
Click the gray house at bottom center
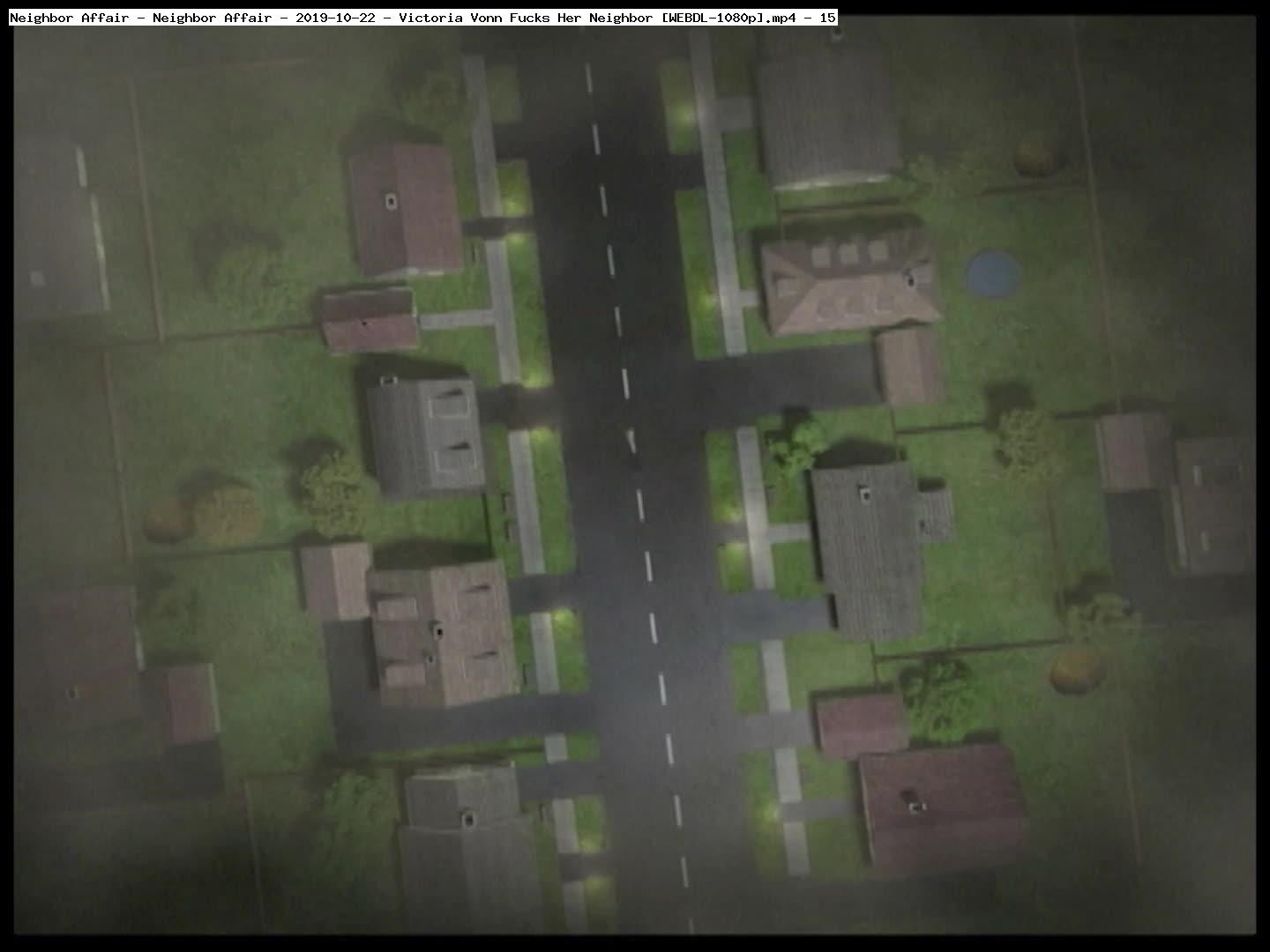[x=467, y=846]
